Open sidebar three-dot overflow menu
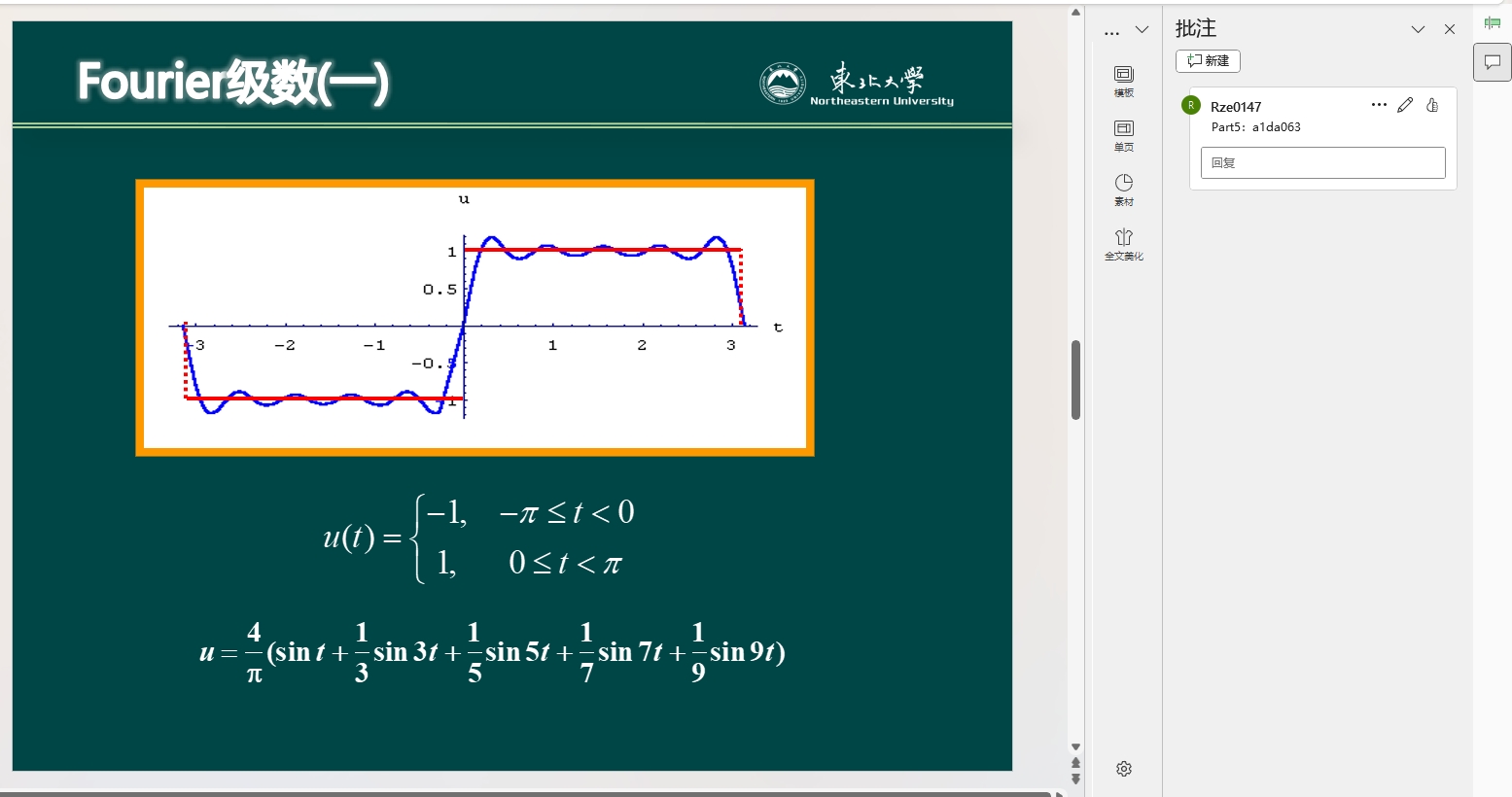 tap(1112, 32)
